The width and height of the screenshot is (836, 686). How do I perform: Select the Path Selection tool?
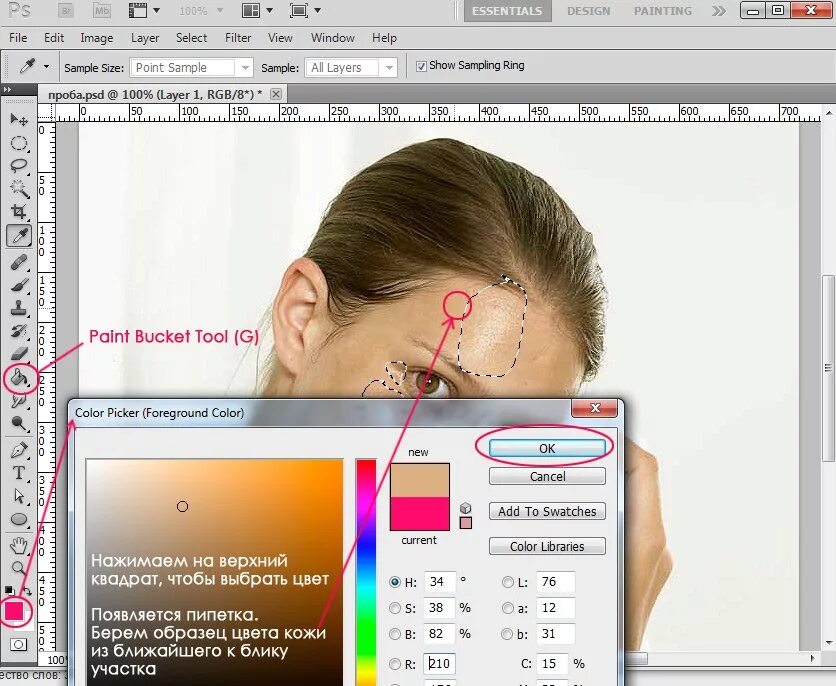(x=19, y=496)
